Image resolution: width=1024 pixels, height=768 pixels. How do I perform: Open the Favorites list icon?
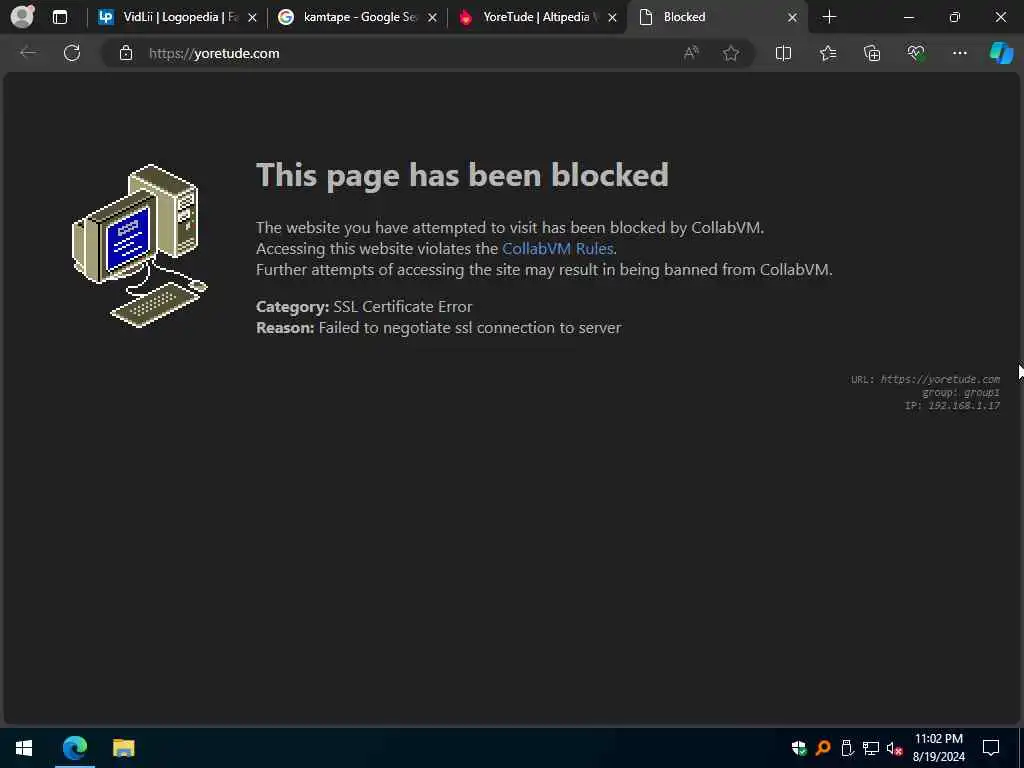827,53
